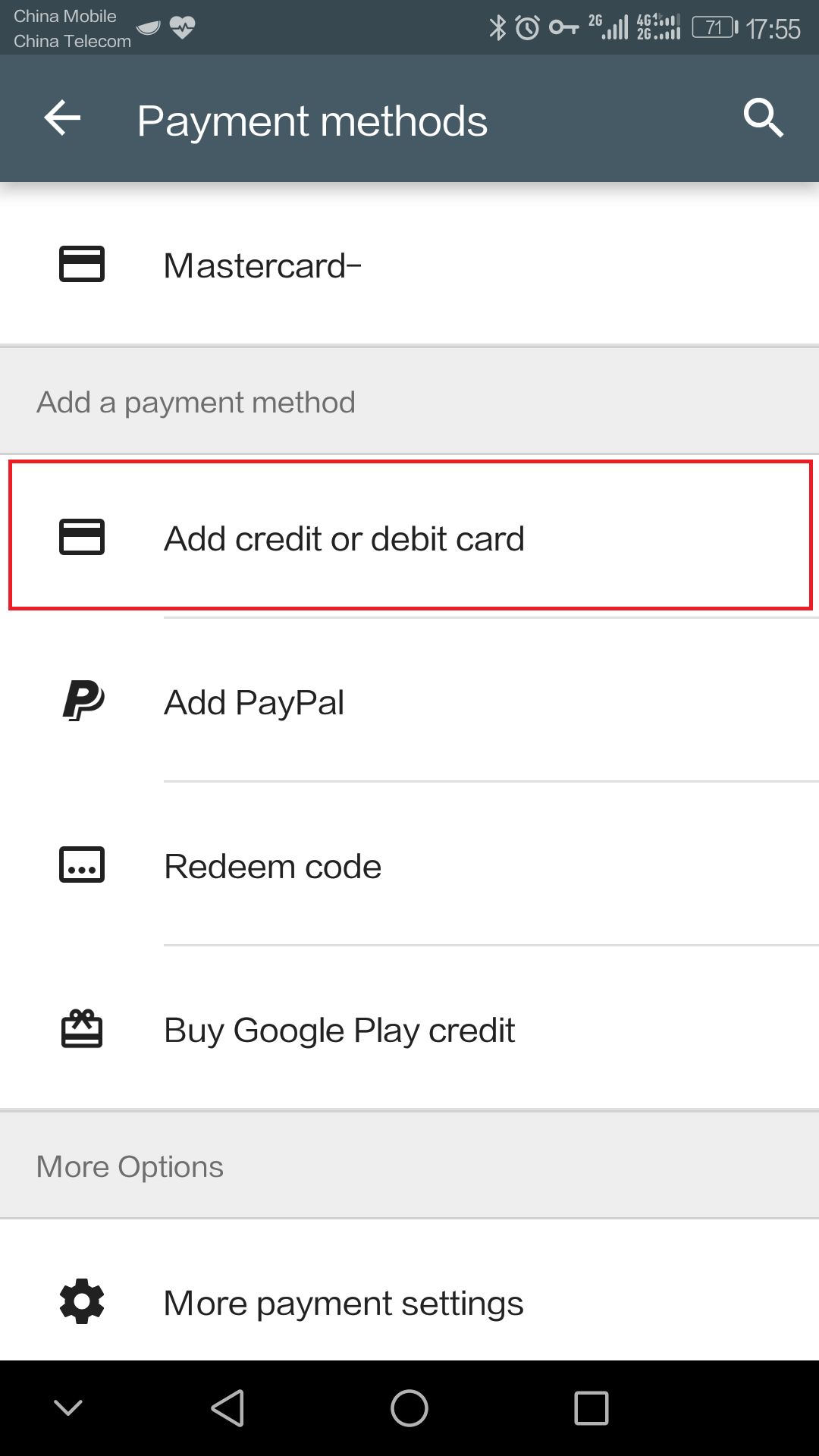Image resolution: width=819 pixels, height=1456 pixels.
Task: Choose Add PayPal option
Action: tap(409, 701)
